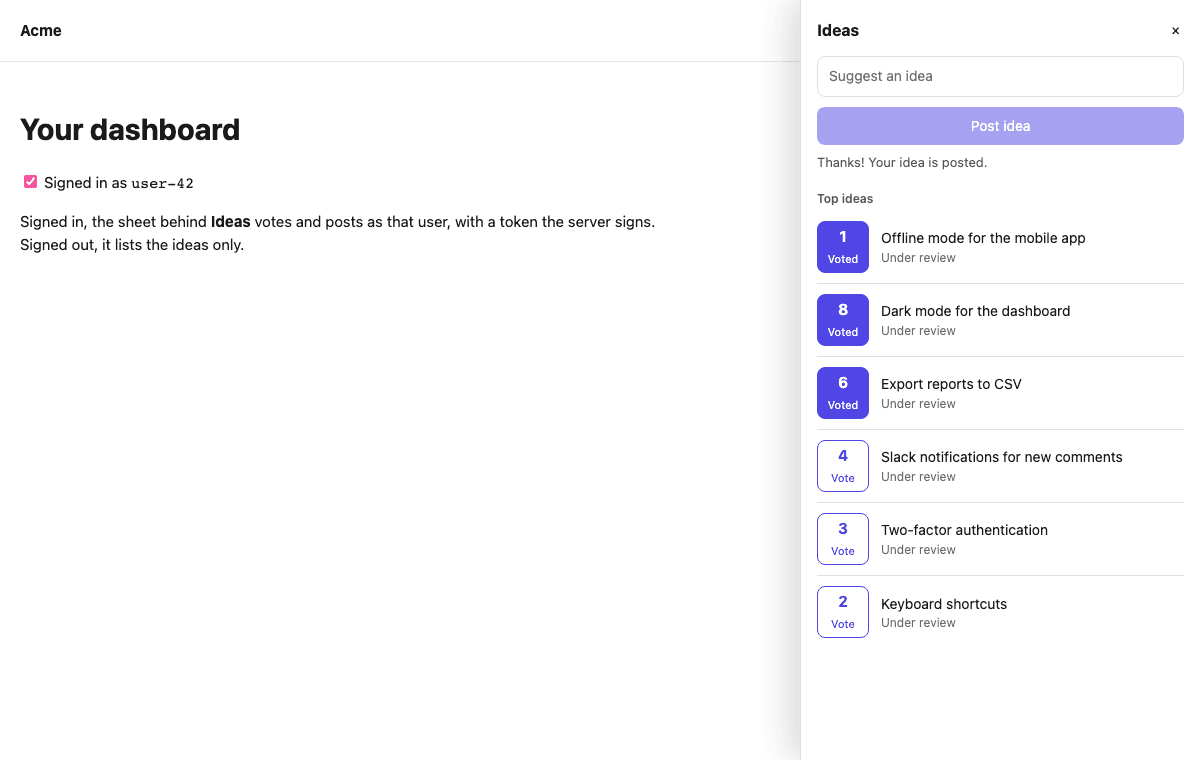1200x760 pixels.
Task: Click Under review status beneath Keyboard shortcuts
Action: [918, 623]
